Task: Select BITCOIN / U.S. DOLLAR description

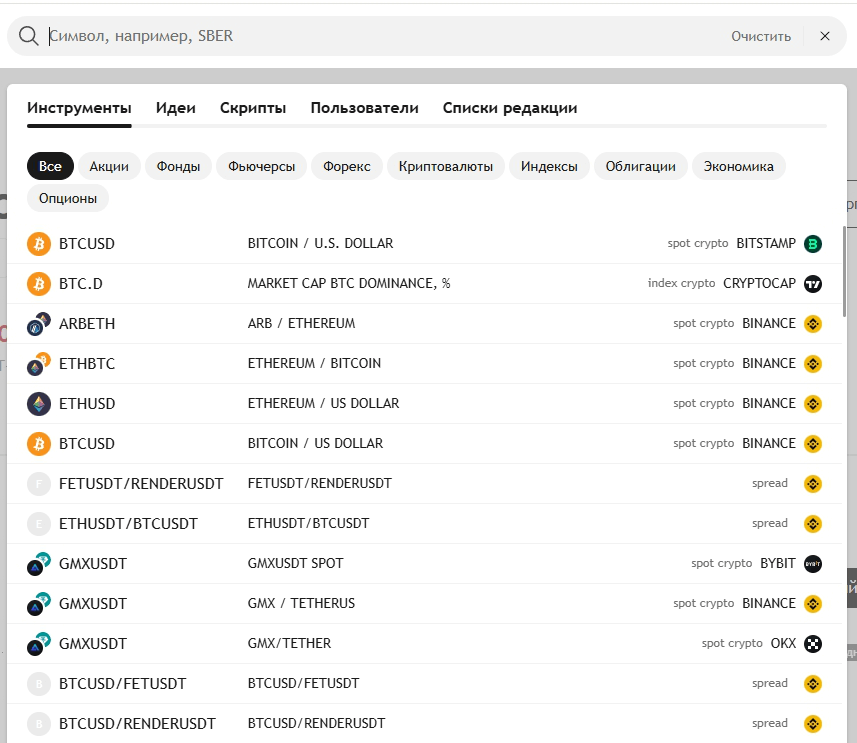Action: [320, 243]
